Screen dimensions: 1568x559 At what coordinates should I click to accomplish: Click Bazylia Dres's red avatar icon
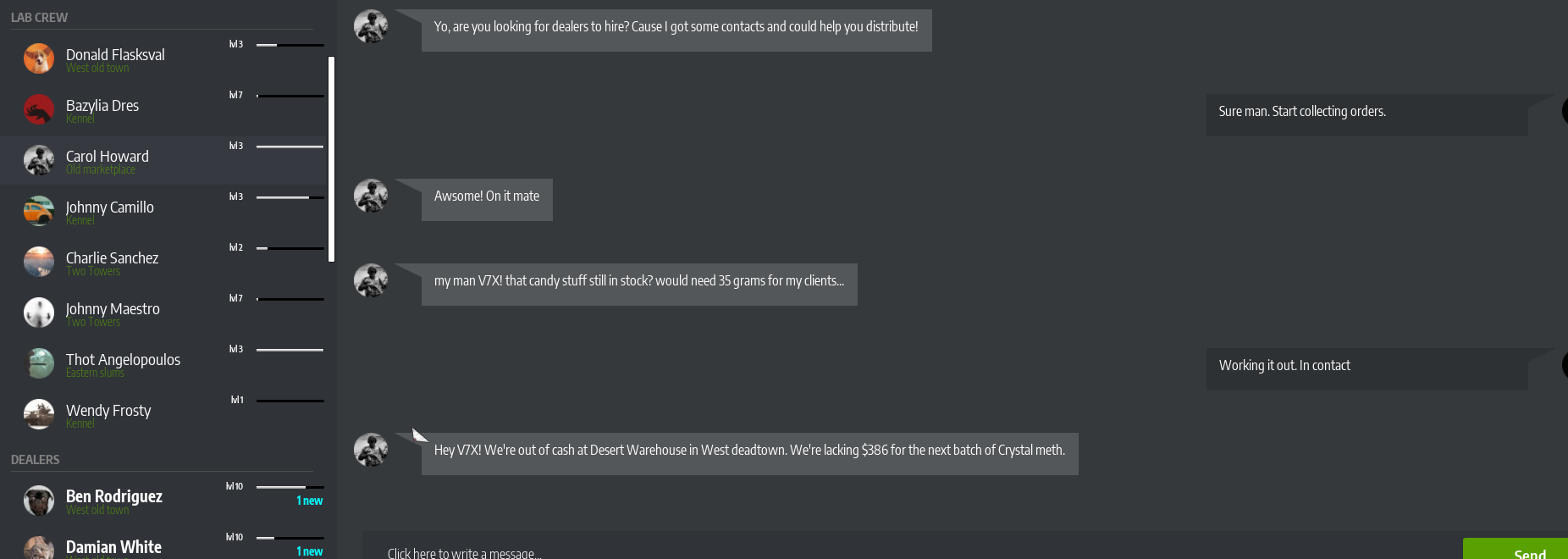39,109
